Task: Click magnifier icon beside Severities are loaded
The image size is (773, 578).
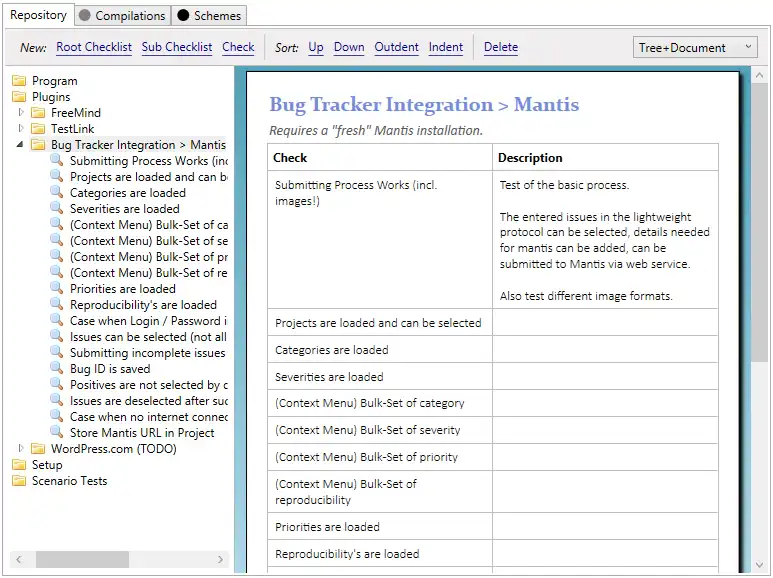Action: 57,208
